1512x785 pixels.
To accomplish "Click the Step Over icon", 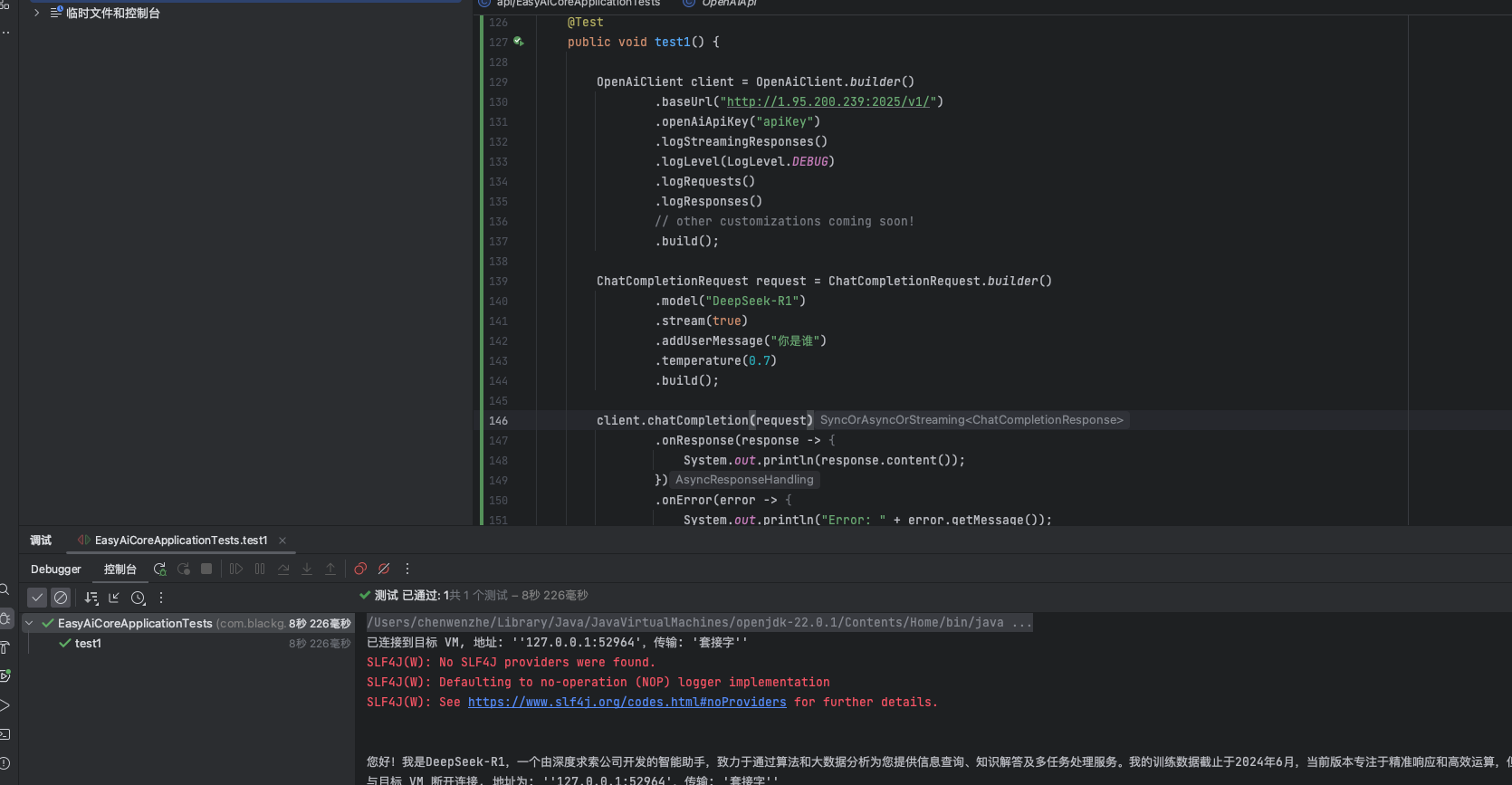I will [283, 569].
